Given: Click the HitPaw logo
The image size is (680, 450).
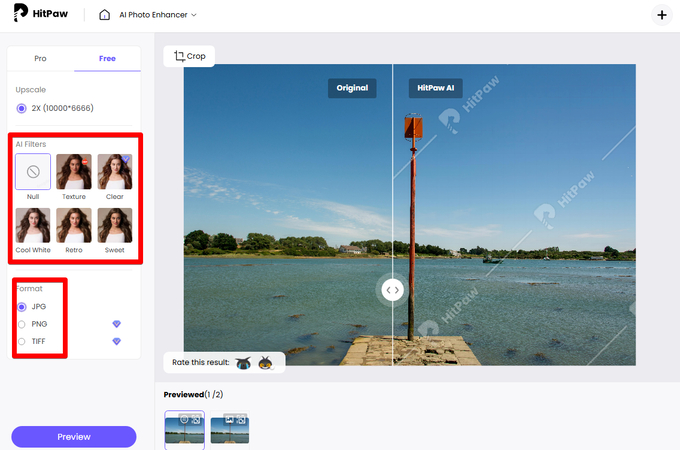Looking at the screenshot, I should [41, 13].
